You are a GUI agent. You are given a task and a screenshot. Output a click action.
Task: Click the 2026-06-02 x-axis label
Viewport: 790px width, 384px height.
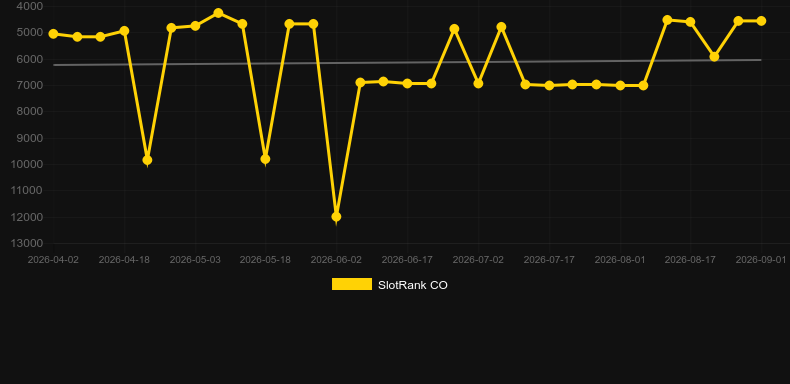(x=336, y=260)
